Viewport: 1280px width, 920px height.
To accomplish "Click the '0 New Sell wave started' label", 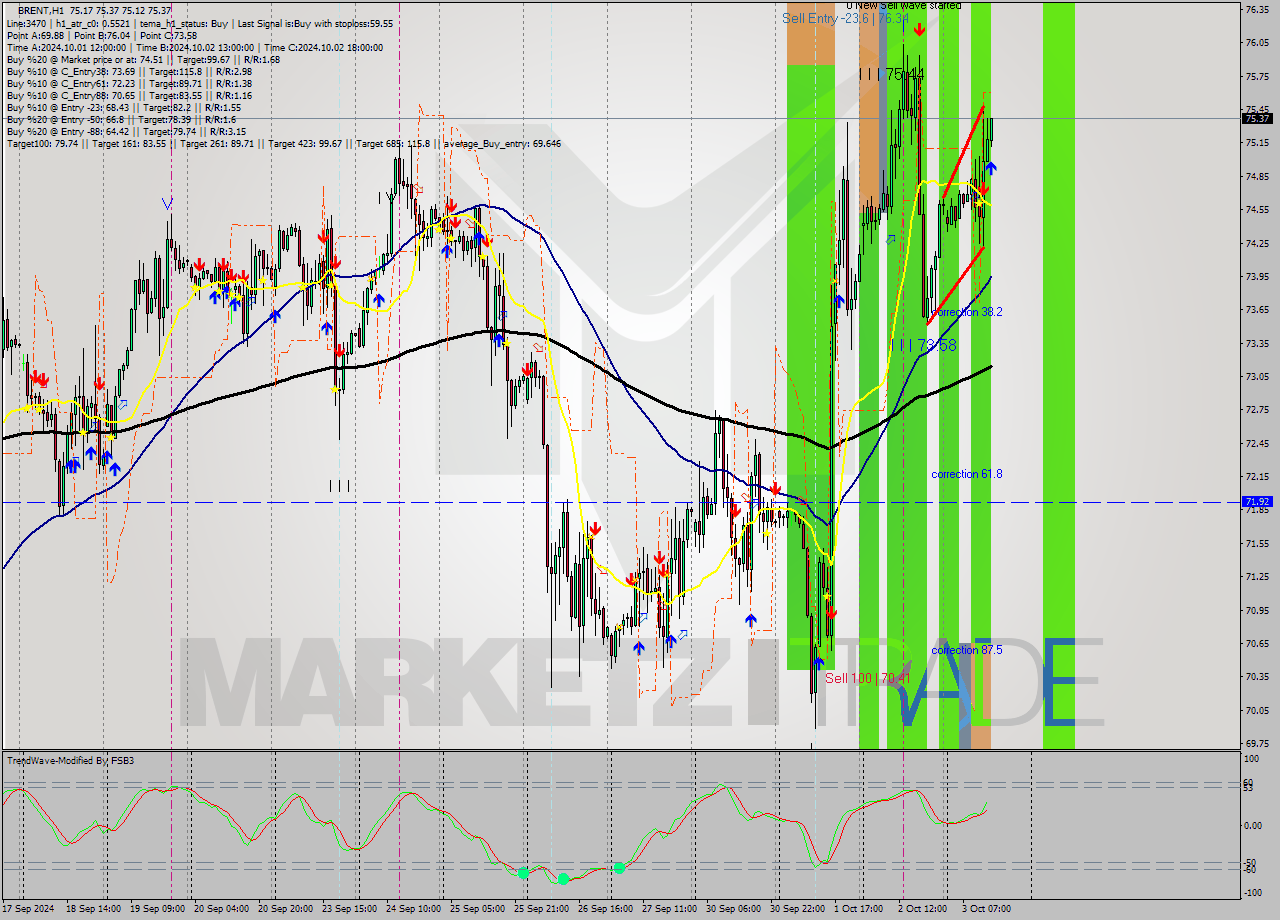I will (x=903, y=6).
